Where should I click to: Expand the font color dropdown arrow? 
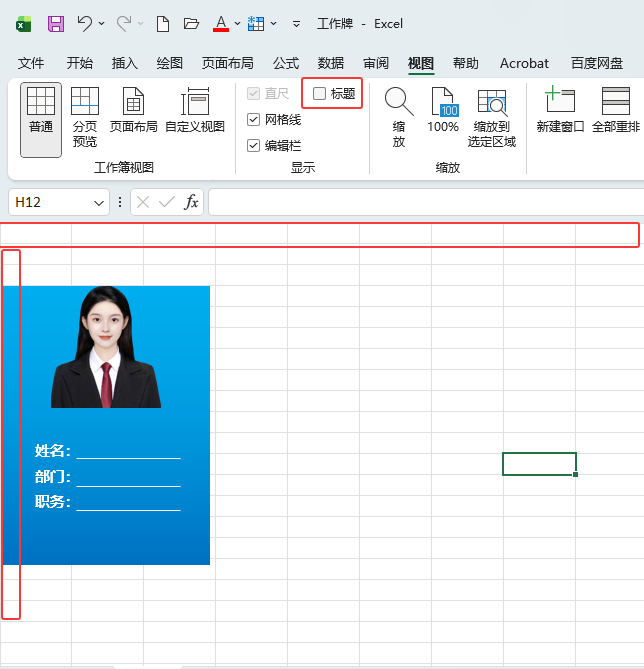tap(238, 23)
